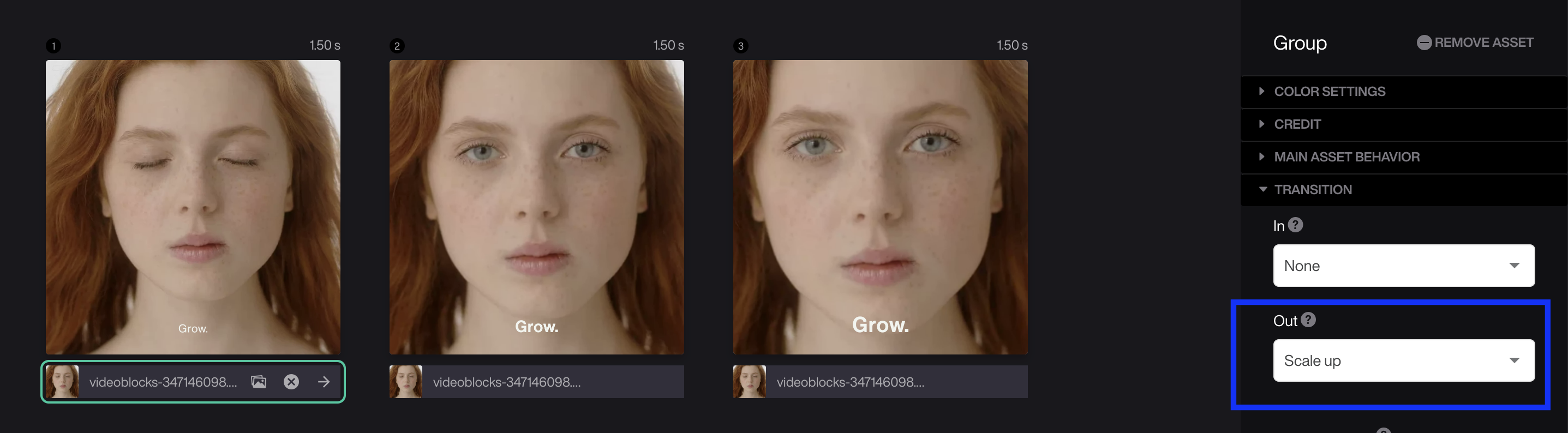Image resolution: width=1568 pixels, height=433 pixels.
Task: Open the In transition dropdown set to None
Action: pos(1404,266)
